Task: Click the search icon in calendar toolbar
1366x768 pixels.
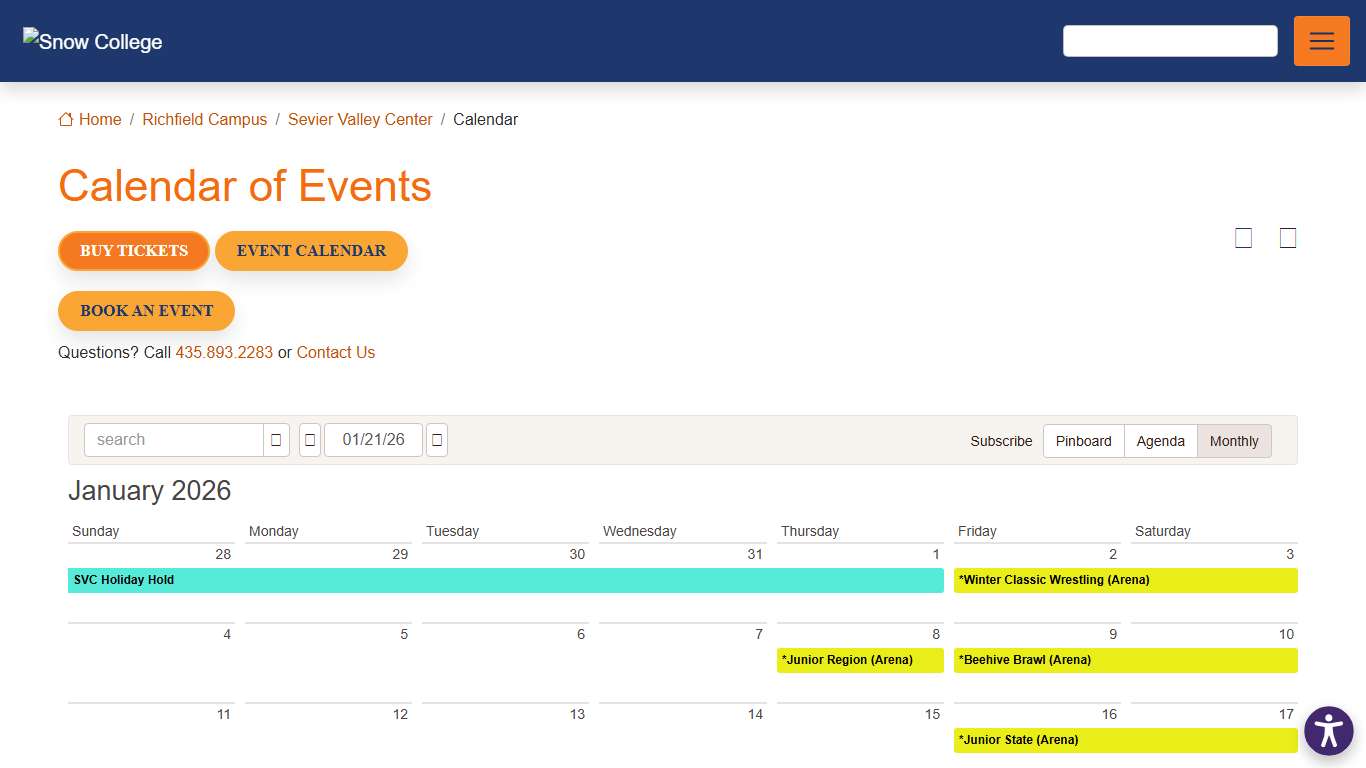Action: coord(275,440)
